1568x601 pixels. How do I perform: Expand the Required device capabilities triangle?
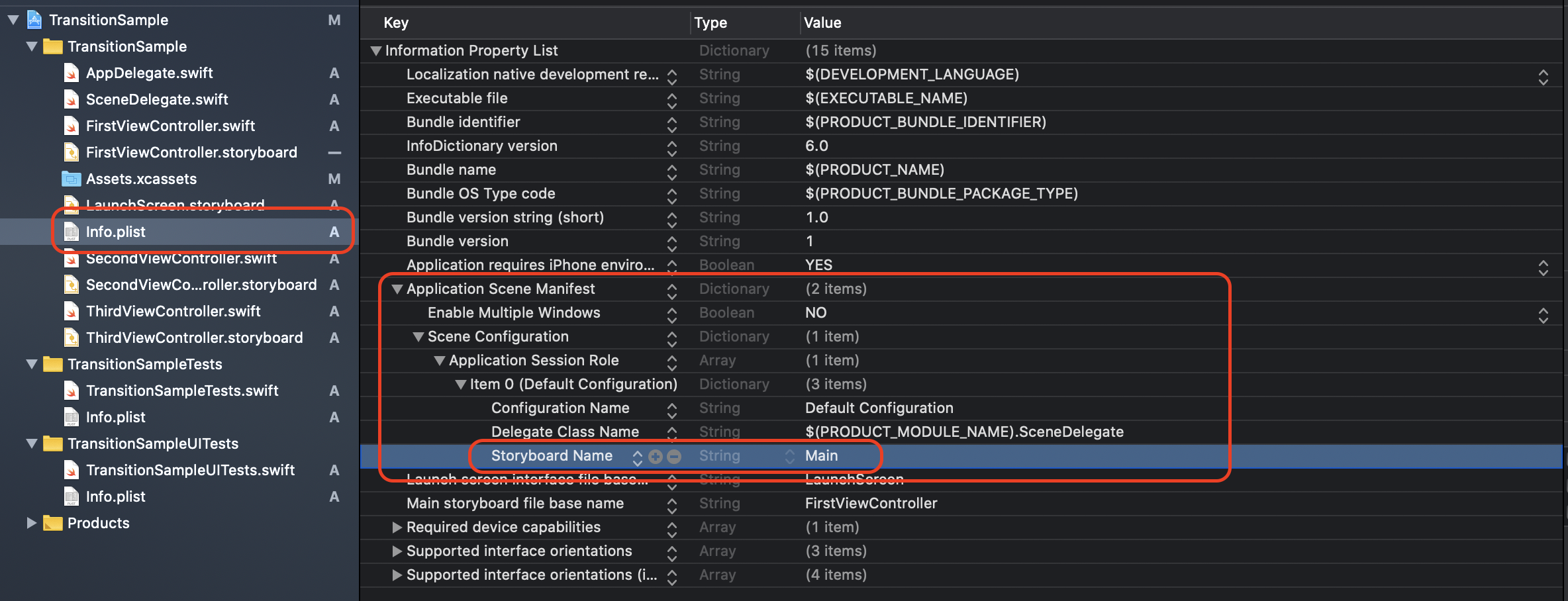pos(397,527)
